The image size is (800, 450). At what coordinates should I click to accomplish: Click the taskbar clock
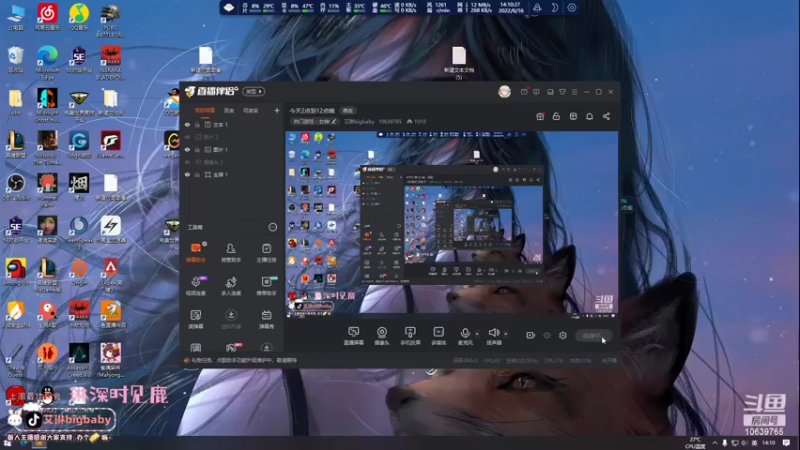(x=768, y=443)
